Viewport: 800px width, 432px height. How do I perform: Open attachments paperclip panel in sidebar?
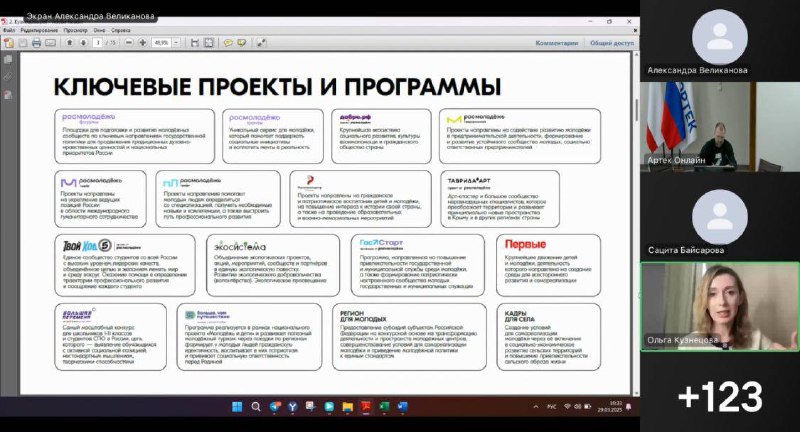pos(8,77)
